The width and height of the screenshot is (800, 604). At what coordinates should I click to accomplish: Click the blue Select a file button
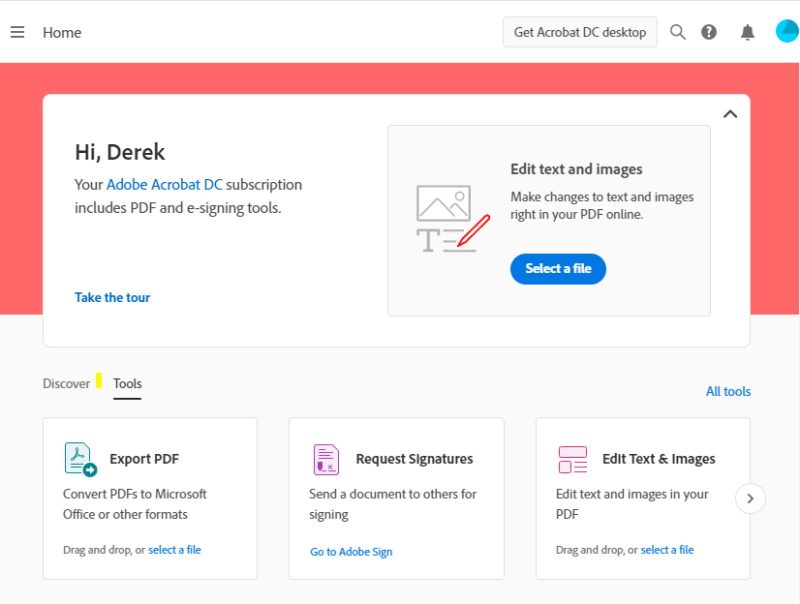coord(558,269)
